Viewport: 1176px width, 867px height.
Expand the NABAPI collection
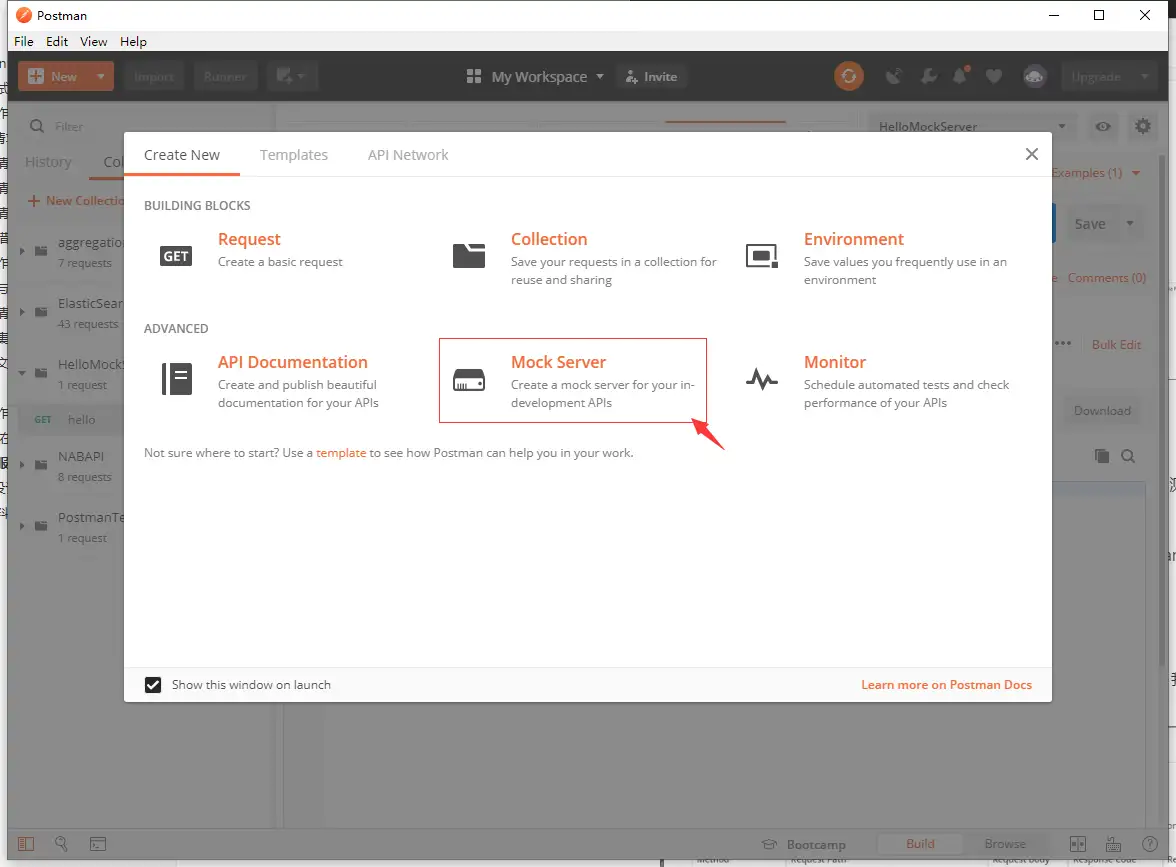pos(23,465)
